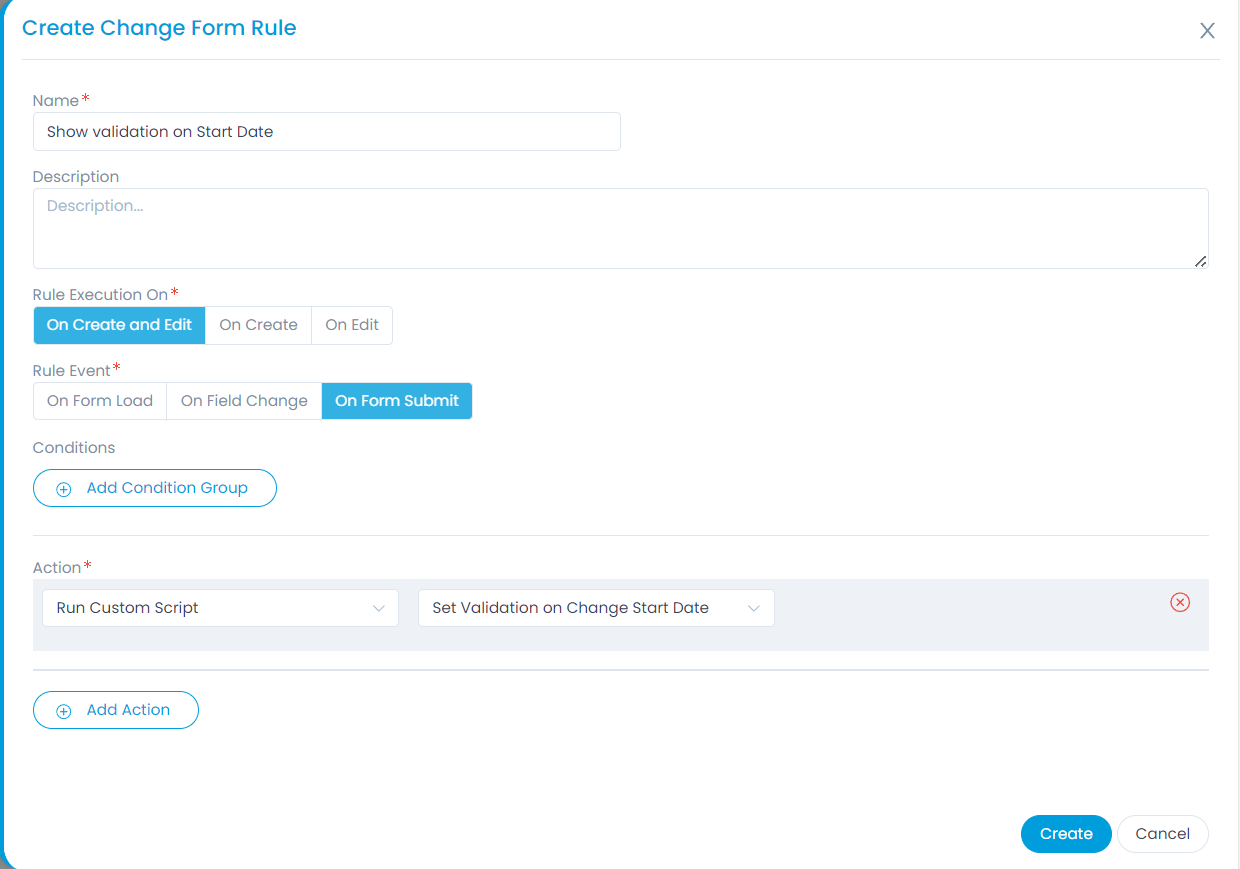
Task: Click the plus icon in Add Condition Group
Action: pyautogui.click(x=64, y=489)
